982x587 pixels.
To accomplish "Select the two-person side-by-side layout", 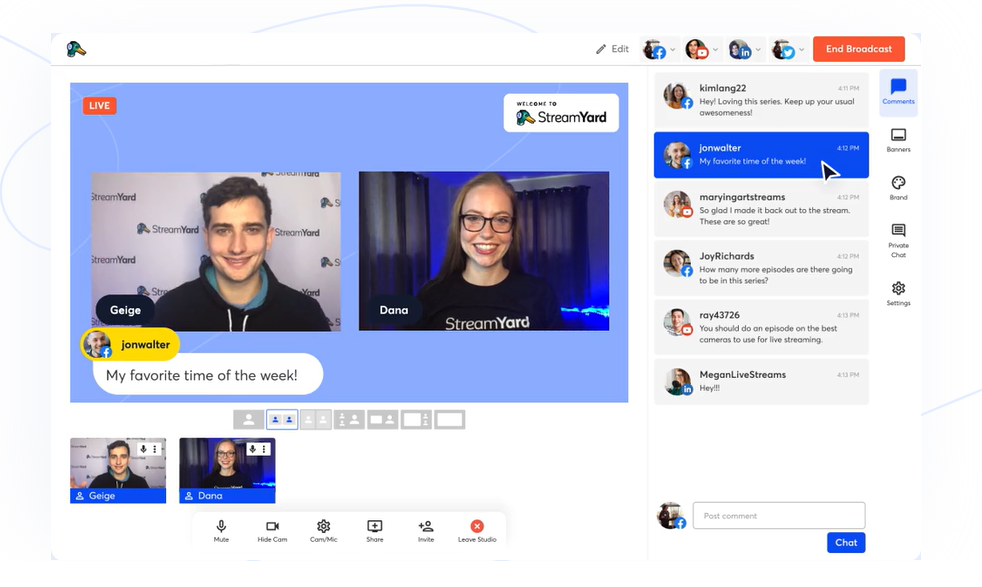I will pos(282,420).
